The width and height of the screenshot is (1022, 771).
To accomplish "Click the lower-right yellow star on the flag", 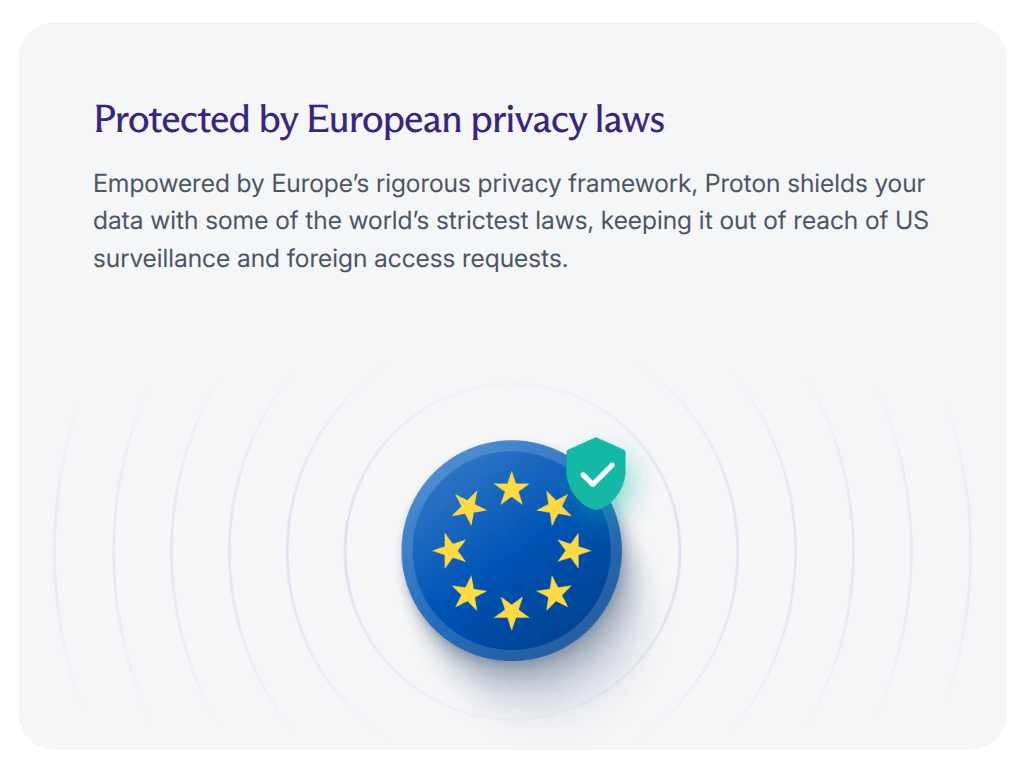I will pos(554,594).
